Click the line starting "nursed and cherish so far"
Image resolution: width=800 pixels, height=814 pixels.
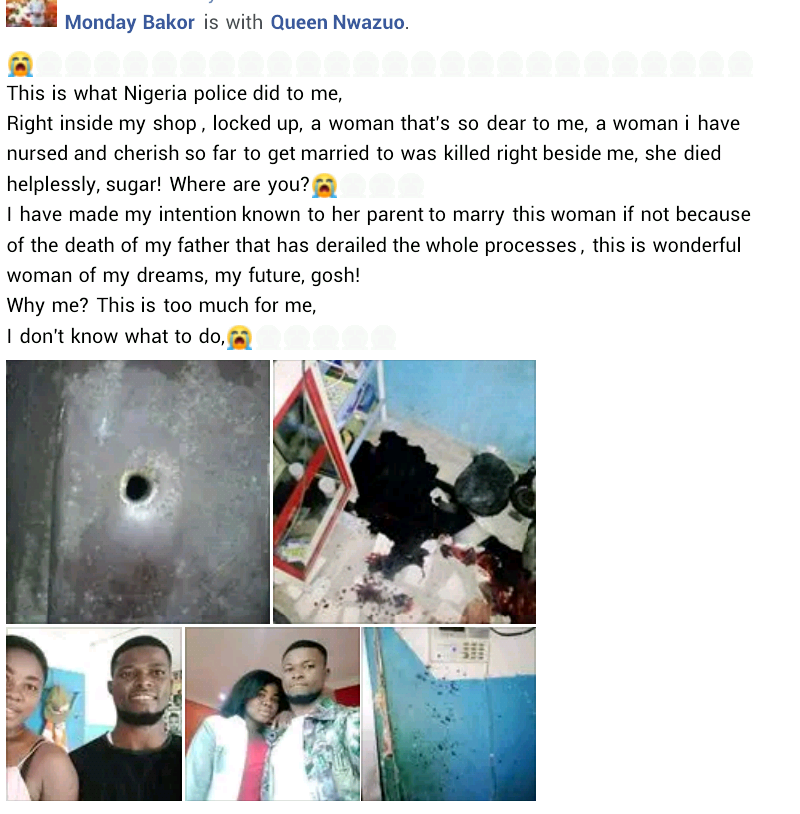364,154
